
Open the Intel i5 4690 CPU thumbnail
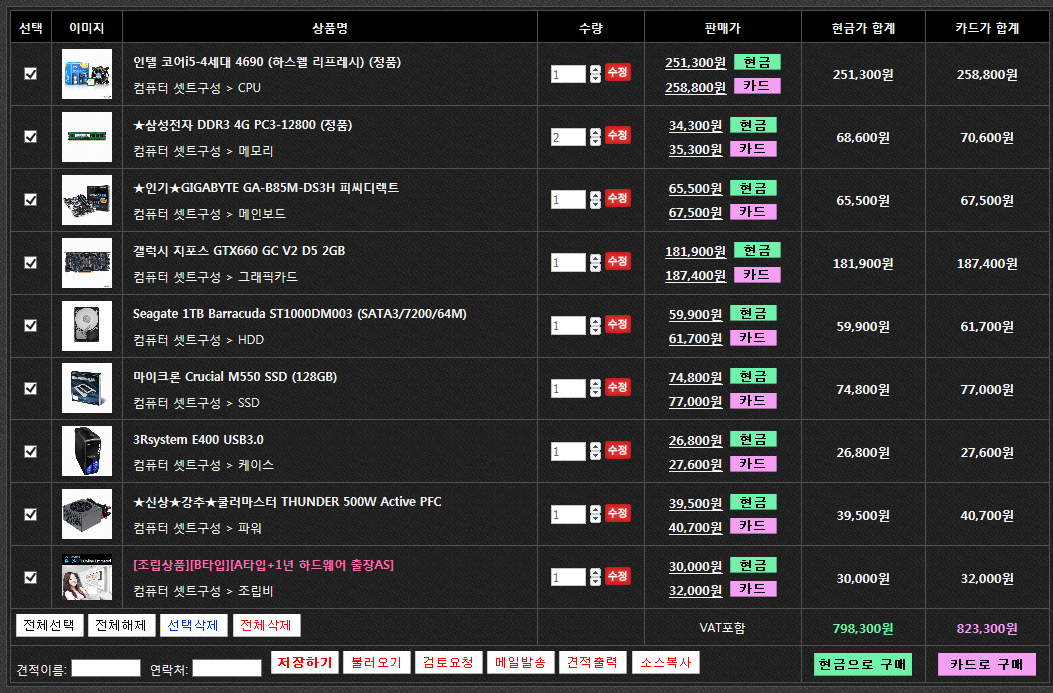pyautogui.click(x=87, y=74)
